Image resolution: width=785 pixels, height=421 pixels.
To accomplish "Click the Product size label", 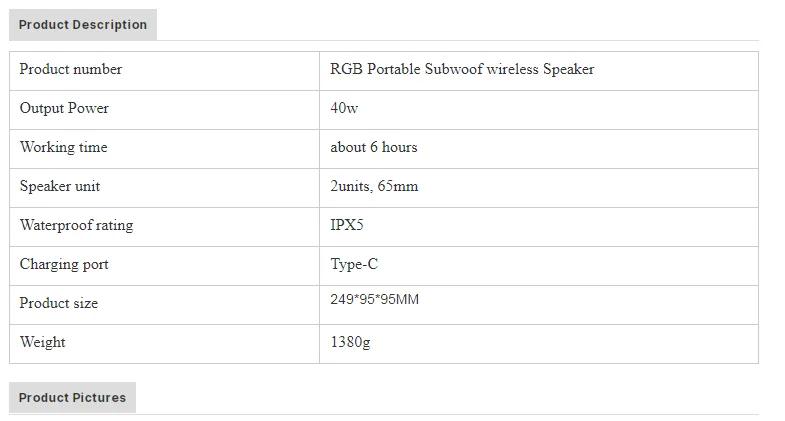I will (59, 303).
